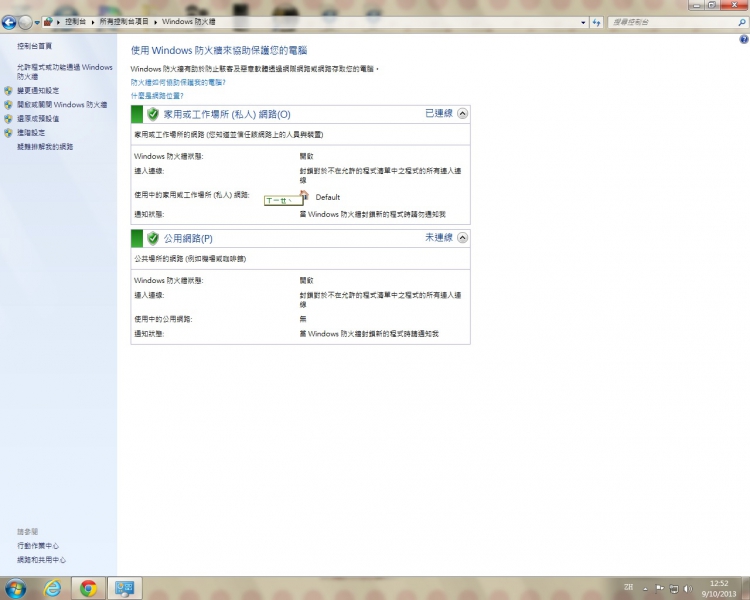This screenshot has height=600, width=750.
Task: Go to 所有控制台項目 in the breadcrumb
Action: coord(124,22)
